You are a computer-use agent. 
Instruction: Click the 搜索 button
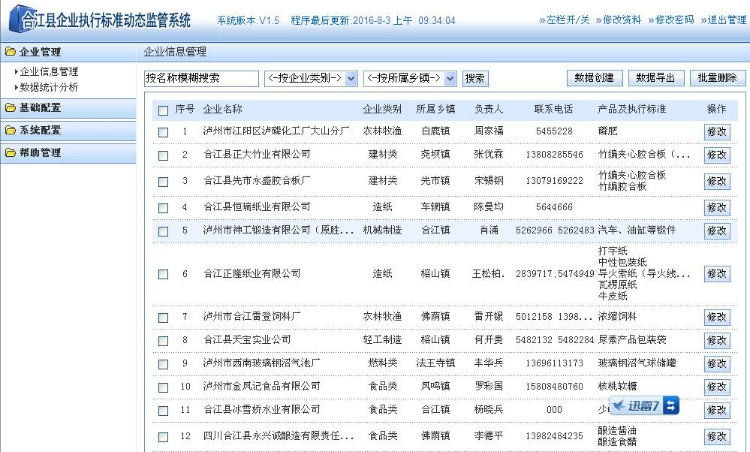[475, 78]
